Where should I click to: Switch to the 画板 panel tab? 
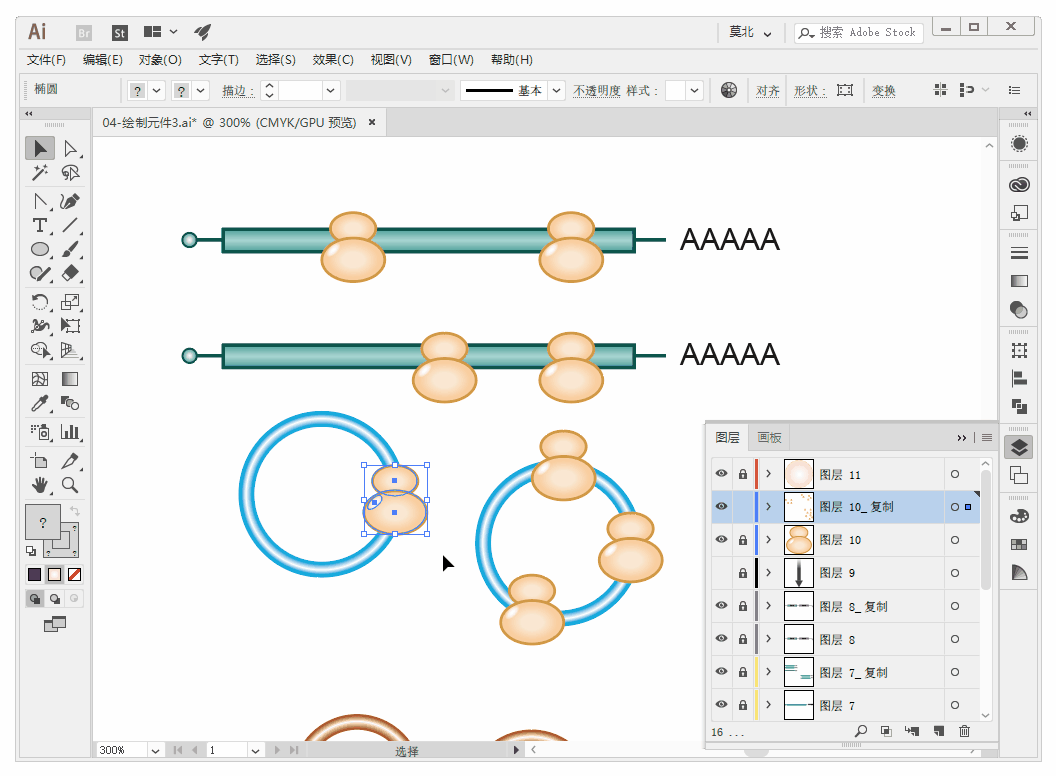click(769, 438)
